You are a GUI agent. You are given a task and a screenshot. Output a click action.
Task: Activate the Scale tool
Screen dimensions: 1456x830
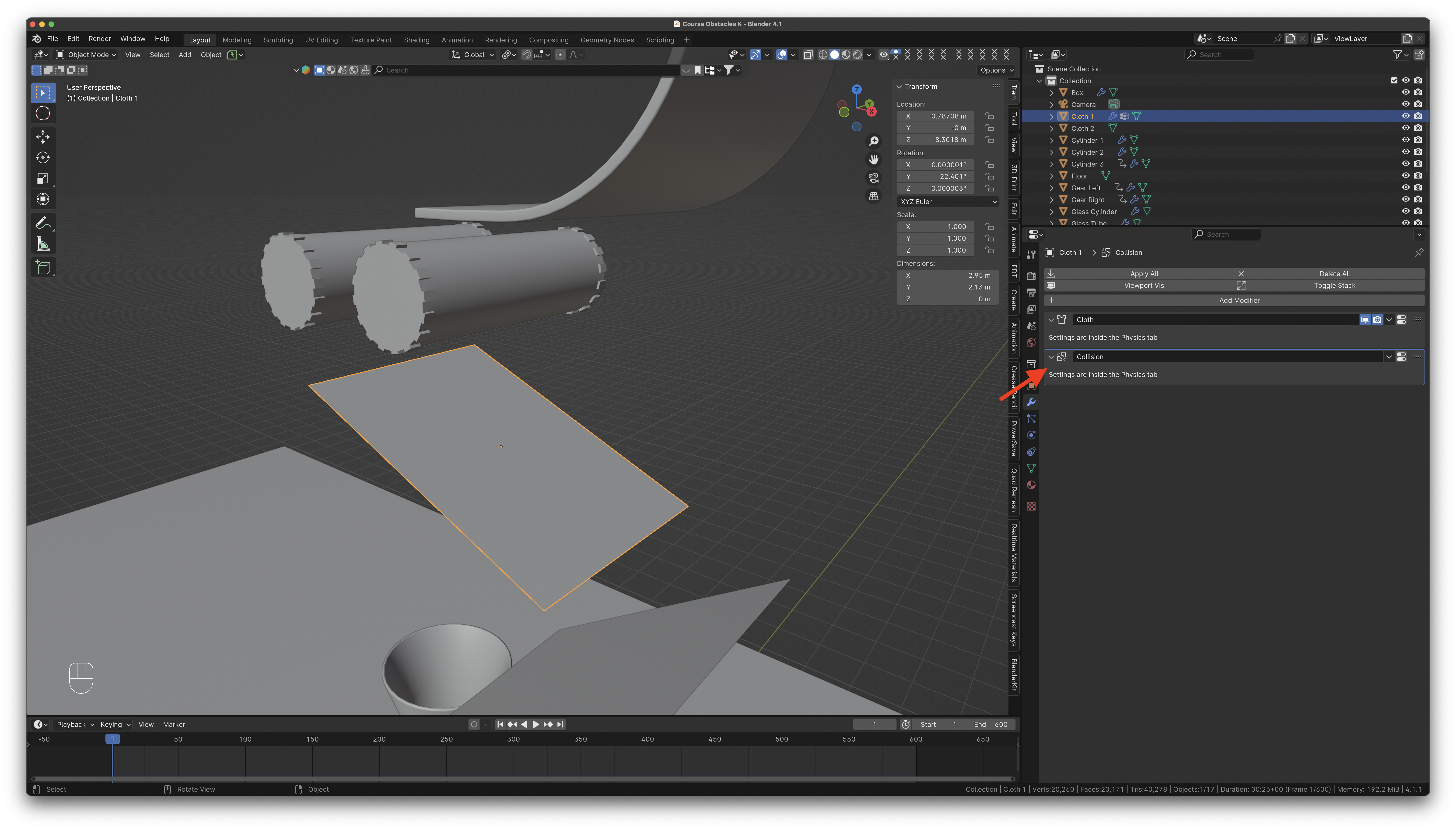pos(43,179)
